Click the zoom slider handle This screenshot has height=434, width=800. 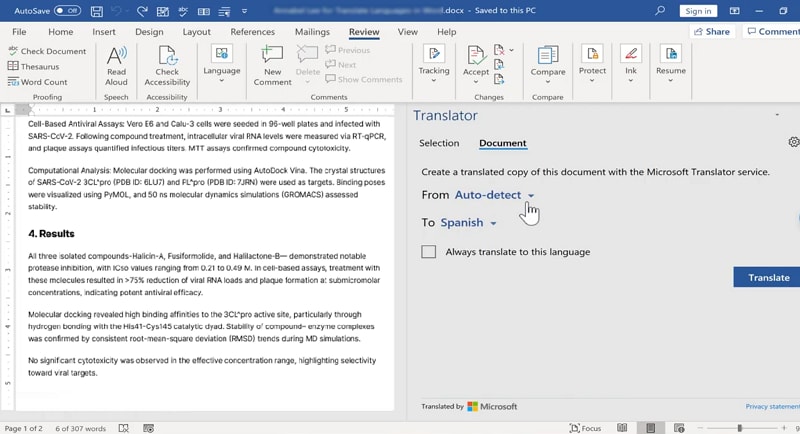point(739,428)
